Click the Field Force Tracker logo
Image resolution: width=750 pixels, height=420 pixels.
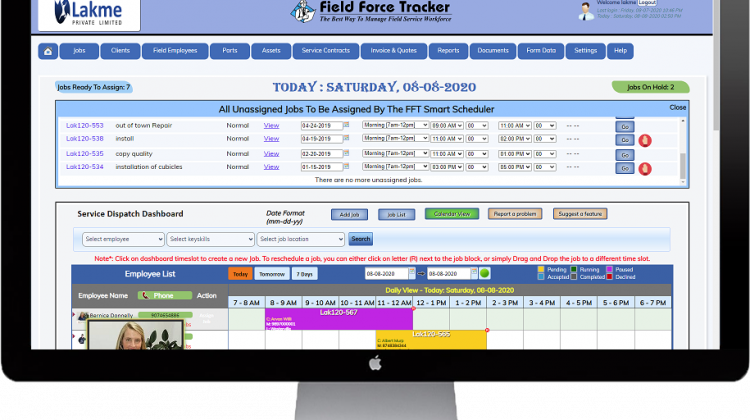(370, 14)
